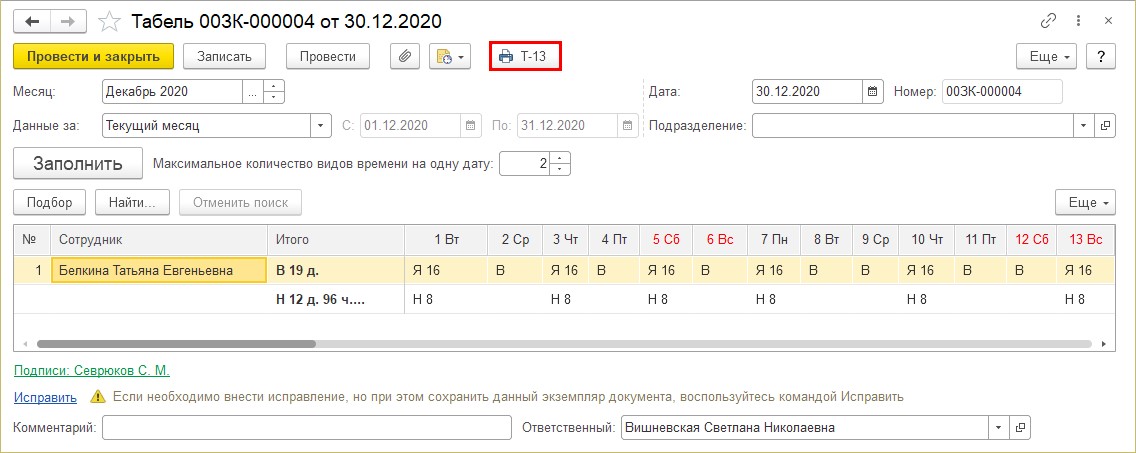The image size is (1136, 453).
Task: Click into the Комментарий input field
Action: pyautogui.click(x=306, y=428)
